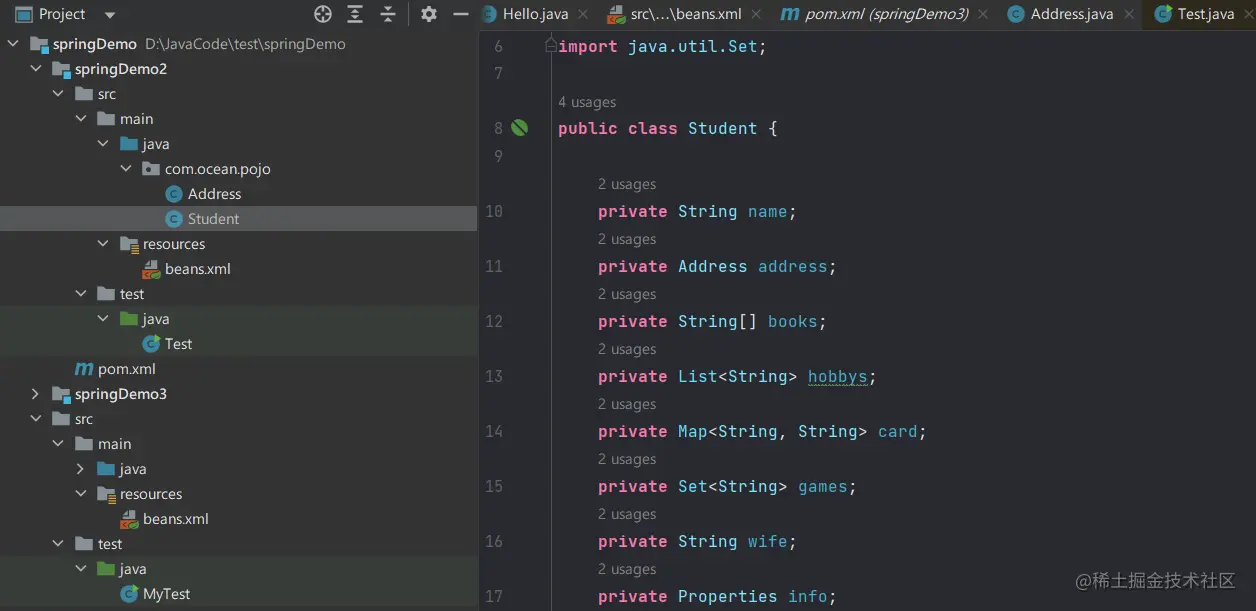The width and height of the screenshot is (1256, 611).
Task: Switch to pom.xml (springDemo3) tab
Action: (888, 14)
